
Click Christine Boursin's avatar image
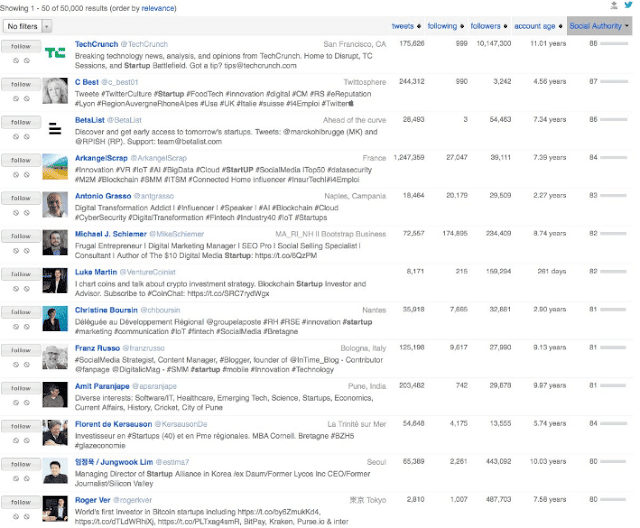[x=55, y=318]
